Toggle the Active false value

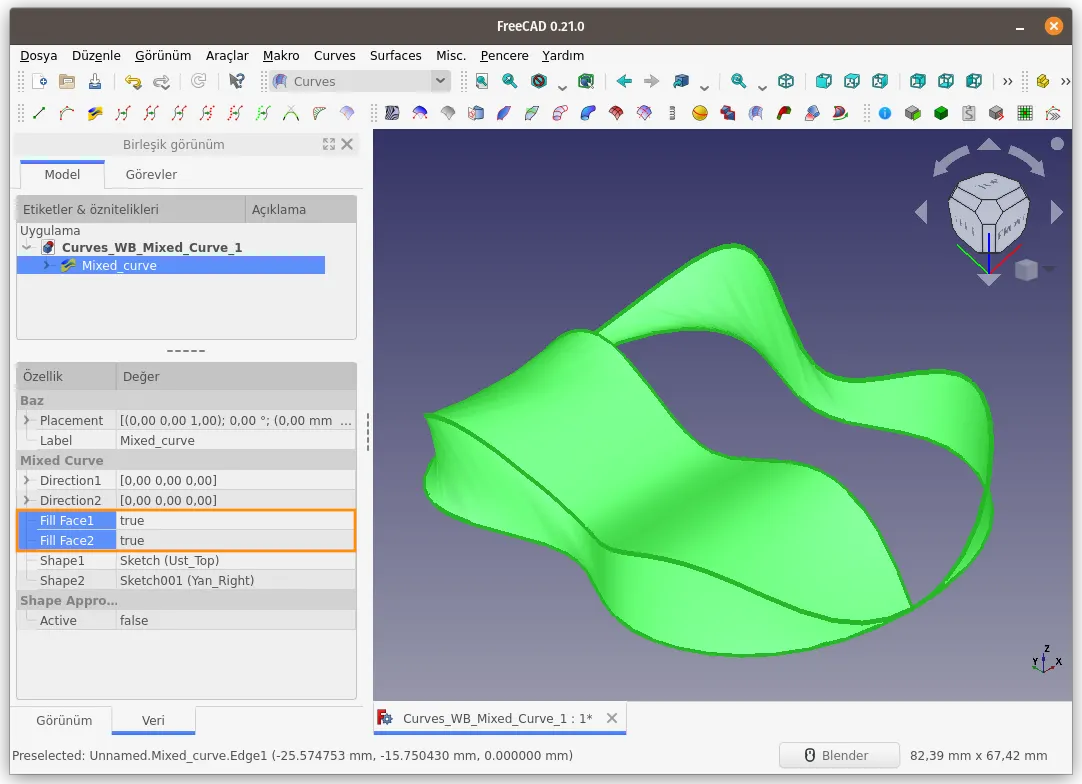pos(235,620)
